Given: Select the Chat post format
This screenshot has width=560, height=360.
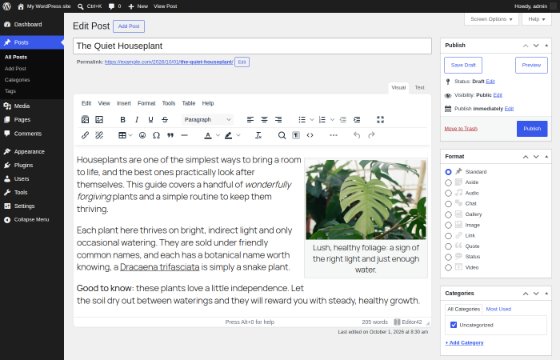Looking at the screenshot, I should (448, 204).
